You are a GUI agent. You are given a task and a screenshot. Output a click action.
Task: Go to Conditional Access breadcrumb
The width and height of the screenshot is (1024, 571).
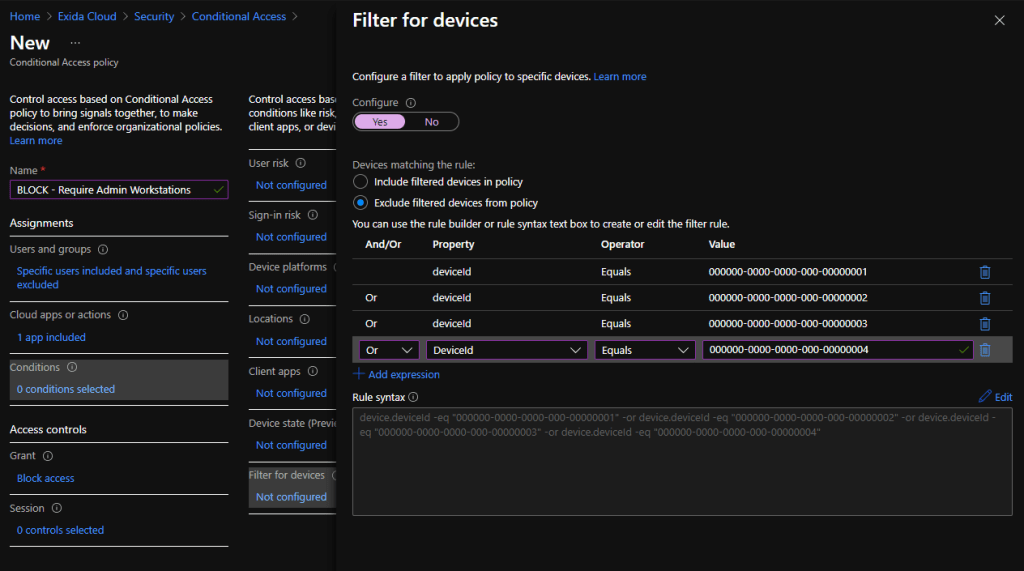coord(238,17)
